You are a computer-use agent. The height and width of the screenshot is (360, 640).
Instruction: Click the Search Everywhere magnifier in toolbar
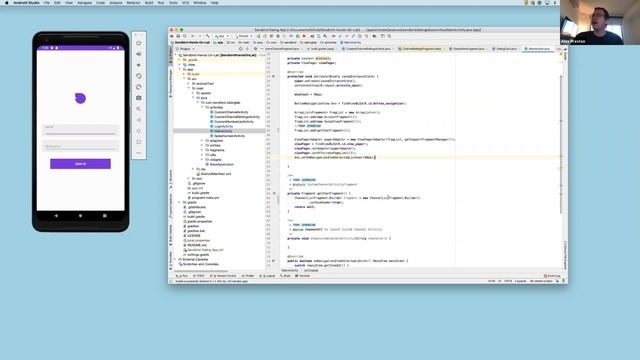(x=389, y=36)
